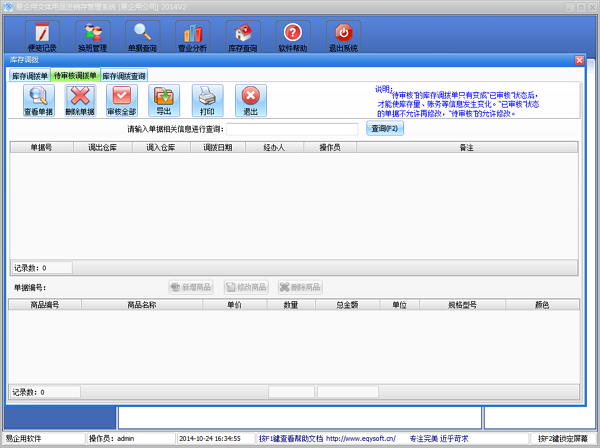Click the blue 说明 instructions text
This screenshot has width=600, height=448.
coord(457,102)
